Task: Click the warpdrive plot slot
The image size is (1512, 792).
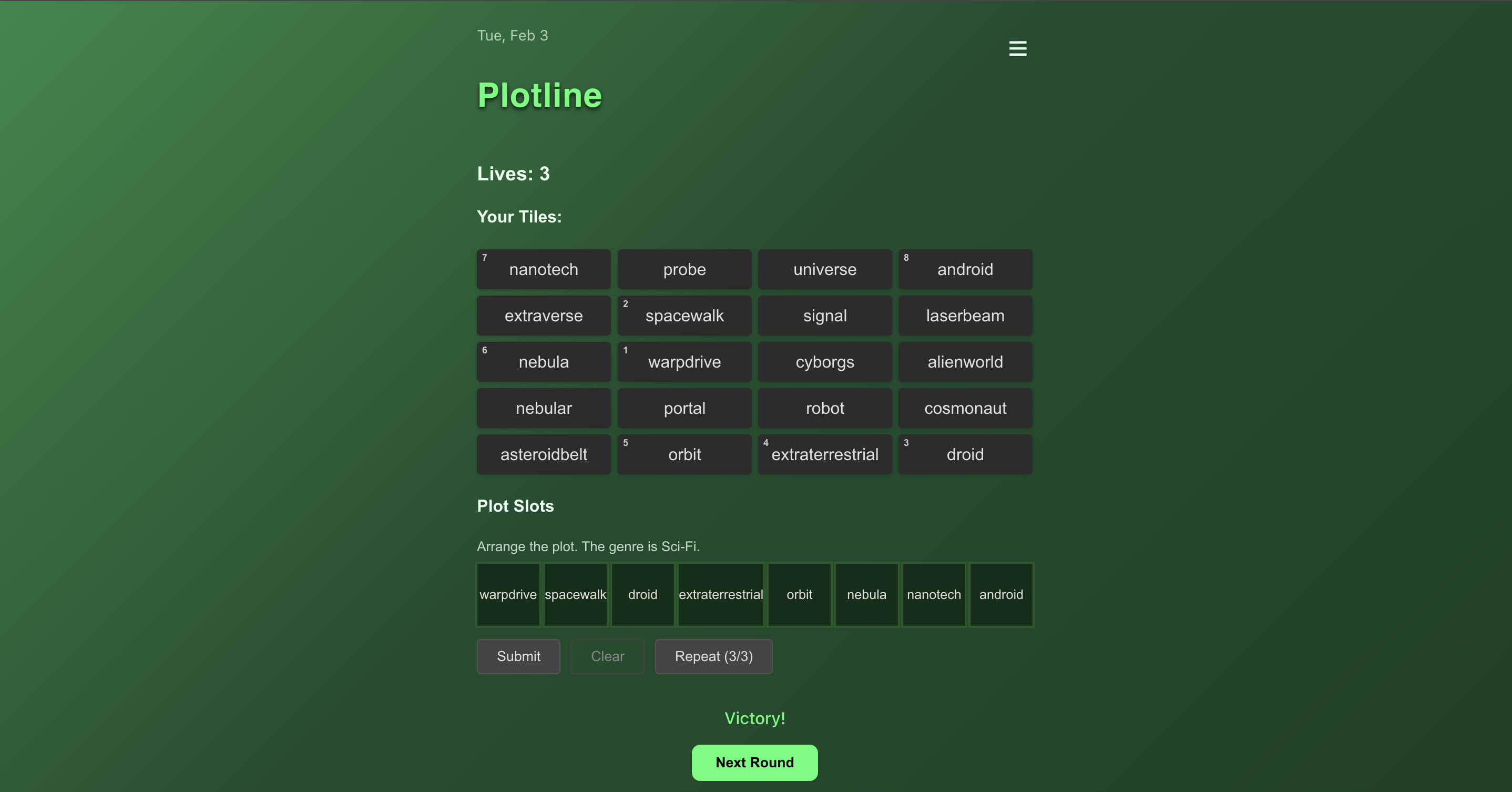Action: (x=508, y=594)
